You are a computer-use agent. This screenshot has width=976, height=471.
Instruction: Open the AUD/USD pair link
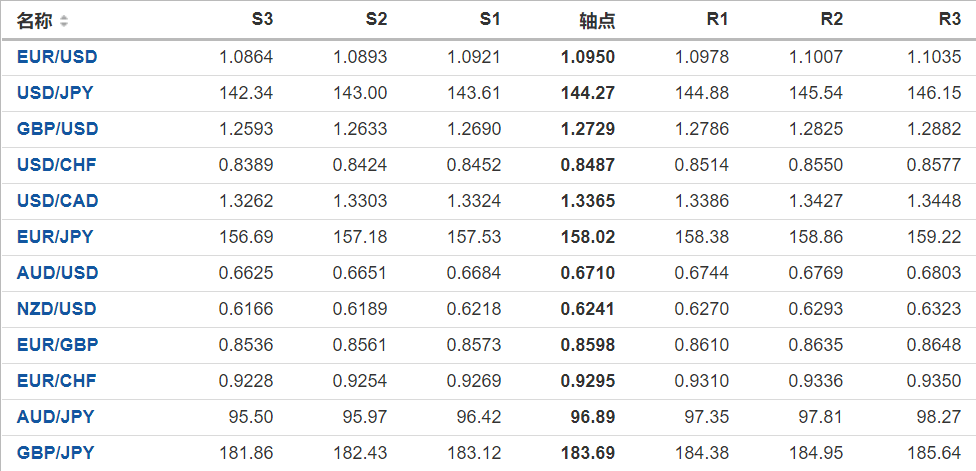pos(57,273)
